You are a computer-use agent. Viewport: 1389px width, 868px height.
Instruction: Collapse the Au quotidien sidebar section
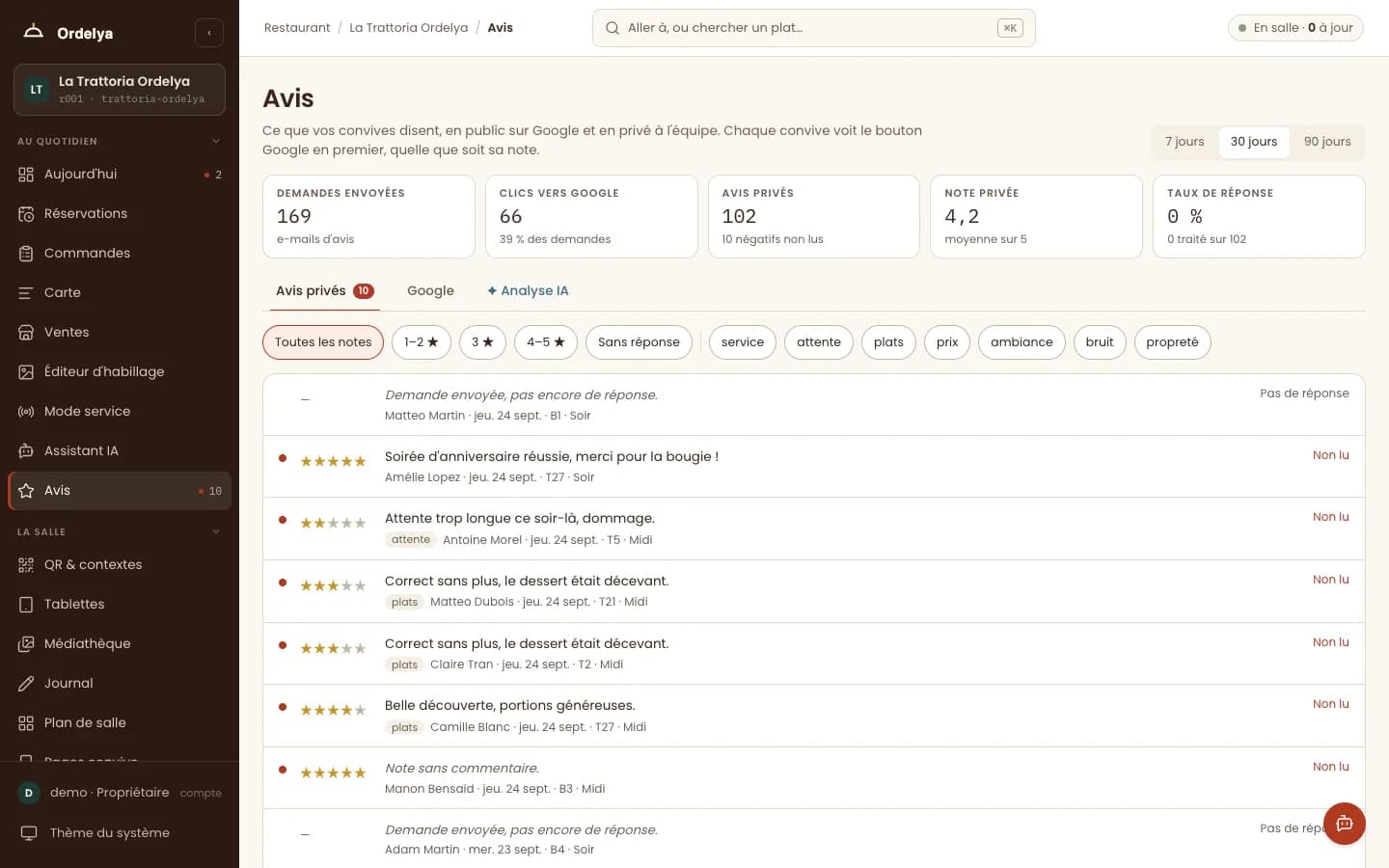pos(216,142)
